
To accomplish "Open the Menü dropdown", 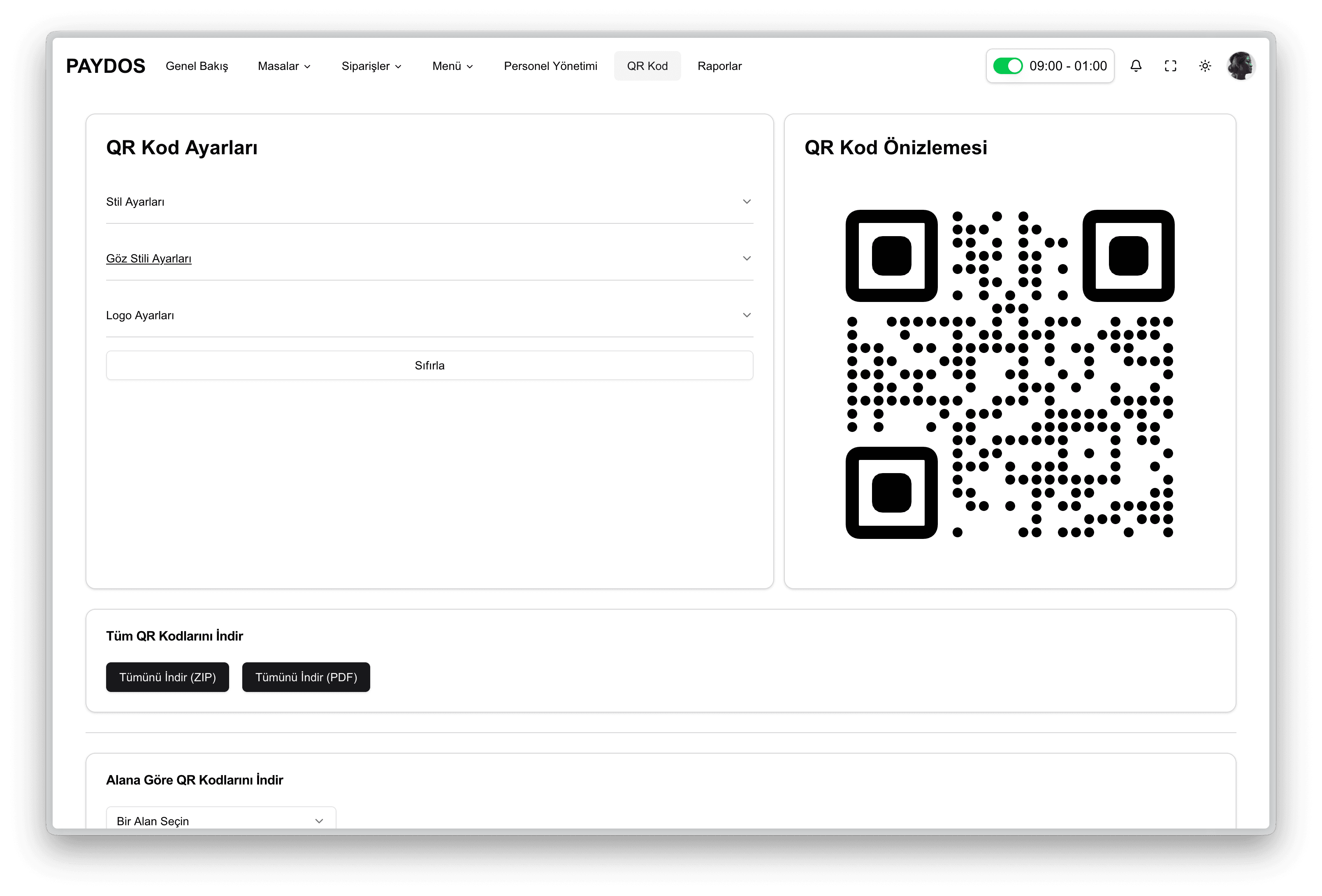I will point(452,65).
